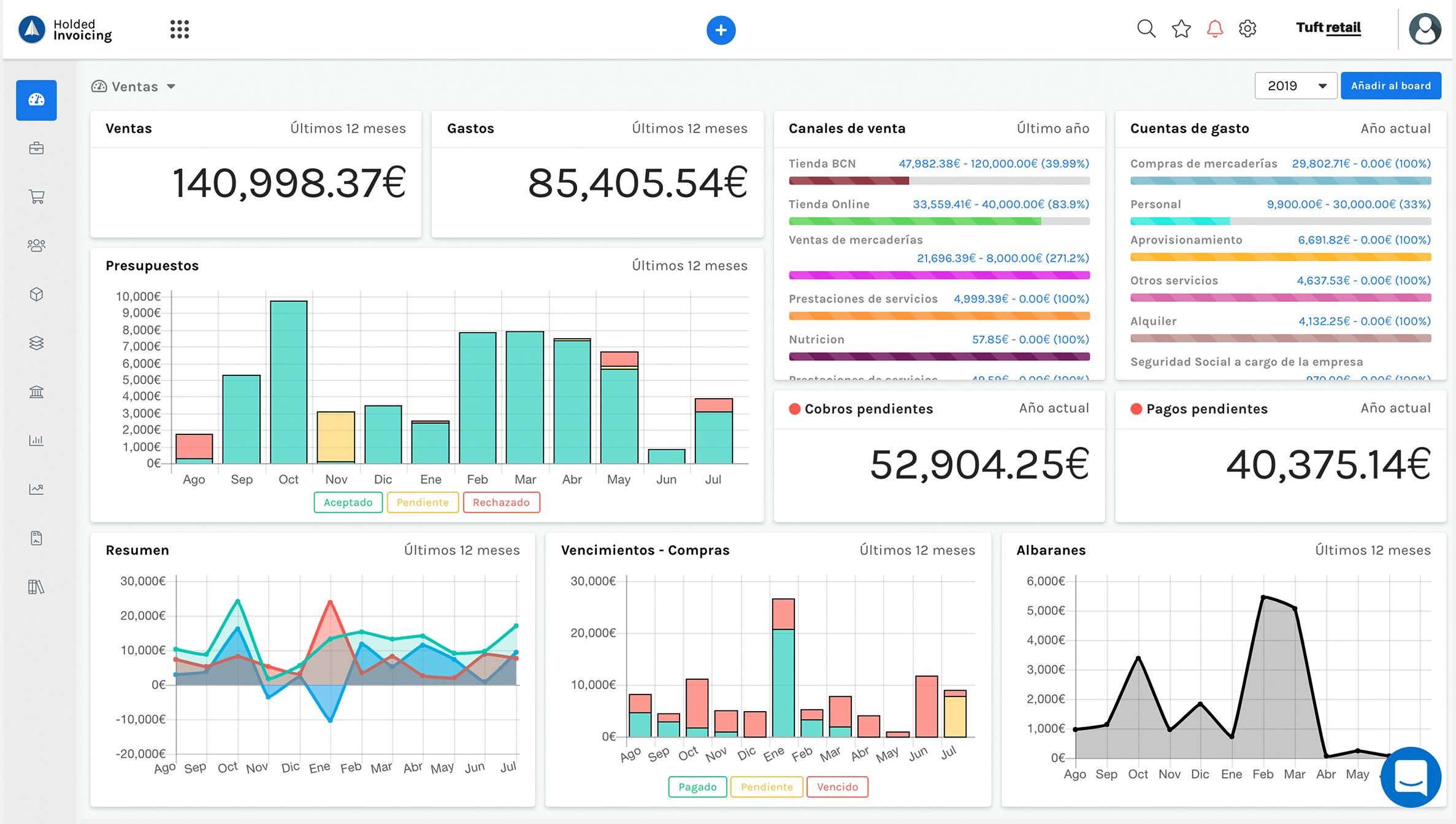Click the favorites star icon
The image size is (1456, 824).
pos(1181,29)
